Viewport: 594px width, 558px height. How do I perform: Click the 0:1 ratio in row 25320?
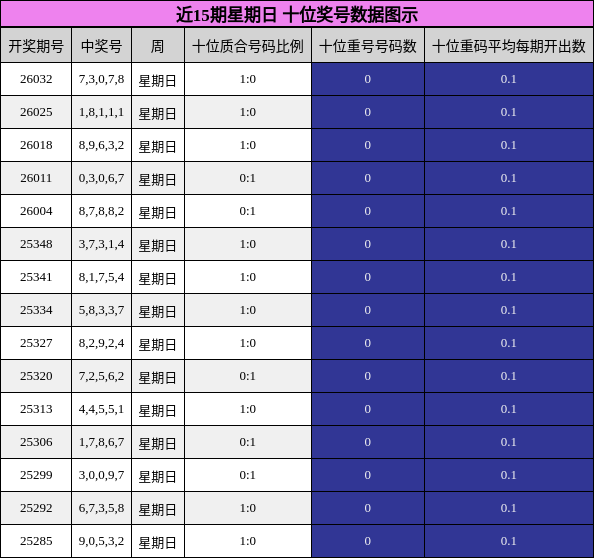pos(248,376)
